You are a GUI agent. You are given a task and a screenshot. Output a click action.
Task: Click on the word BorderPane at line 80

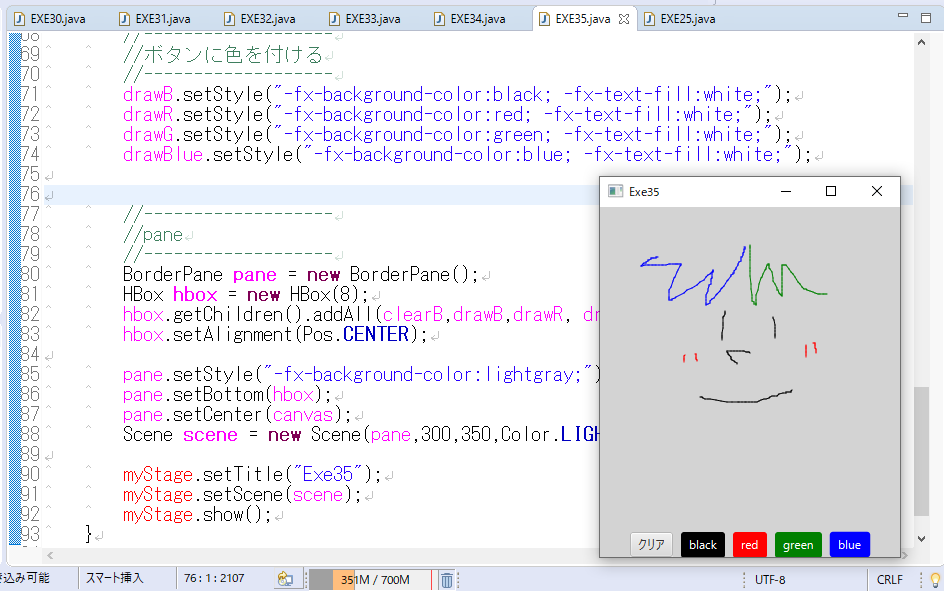coord(173,274)
